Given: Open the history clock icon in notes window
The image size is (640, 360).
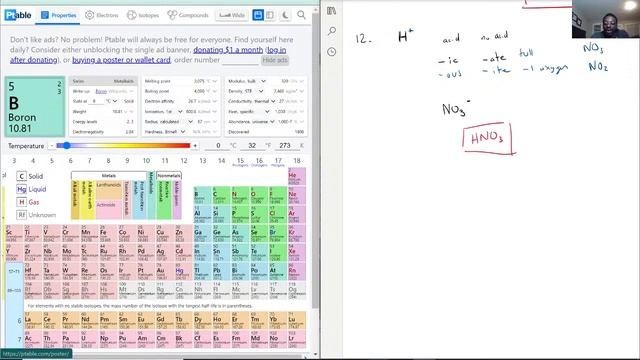Looking at the screenshot, I should [332, 52].
